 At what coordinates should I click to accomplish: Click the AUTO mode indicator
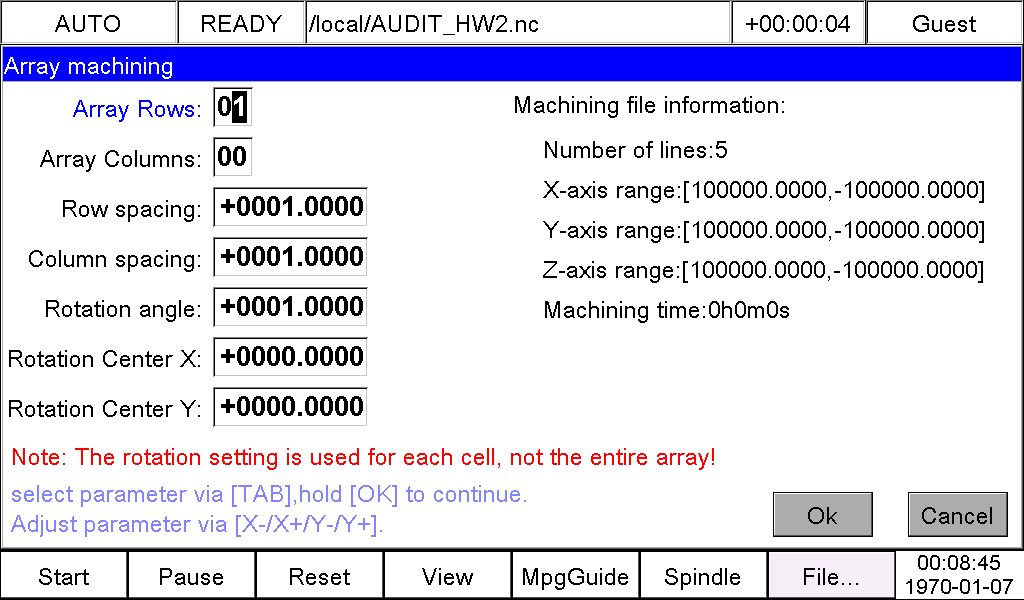pyautogui.click(x=88, y=24)
